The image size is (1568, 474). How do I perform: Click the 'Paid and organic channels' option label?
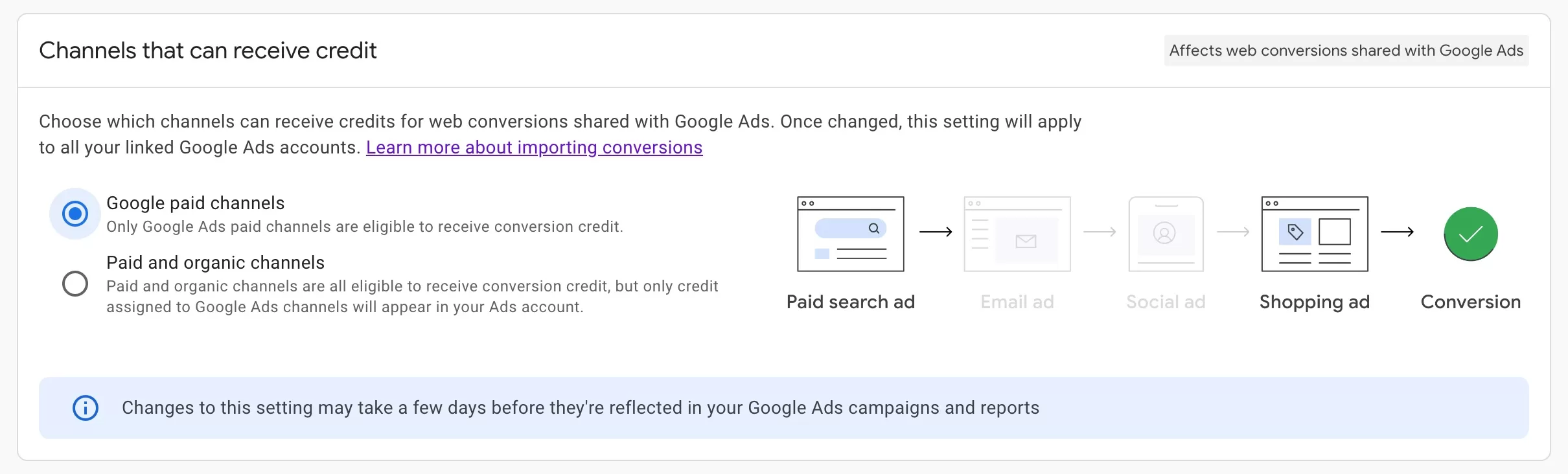216,263
